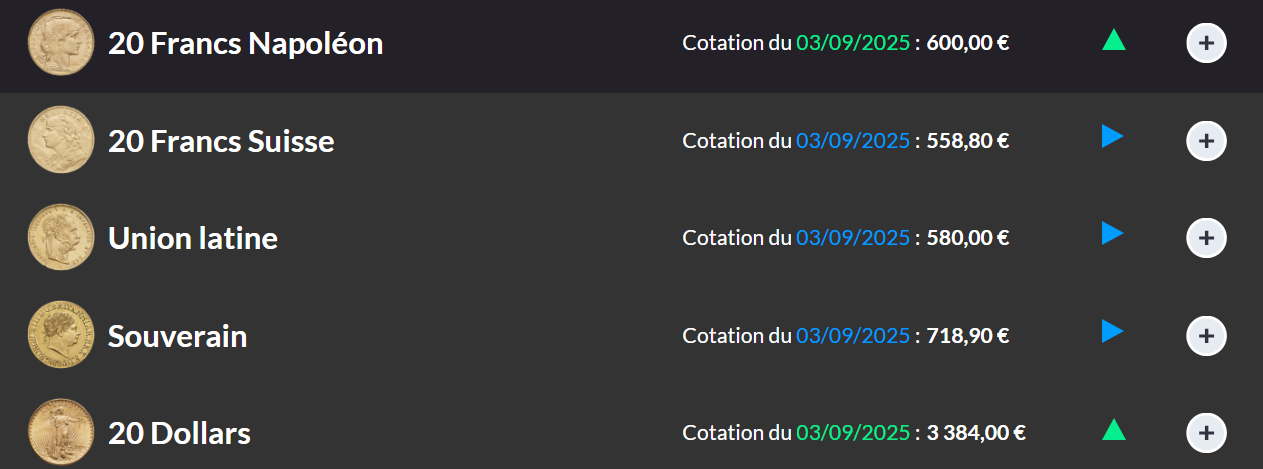This screenshot has height=469, width=1263.
Task: Expand the 20 Francs Napoléon row with plus
Action: (x=1206, y=43)
